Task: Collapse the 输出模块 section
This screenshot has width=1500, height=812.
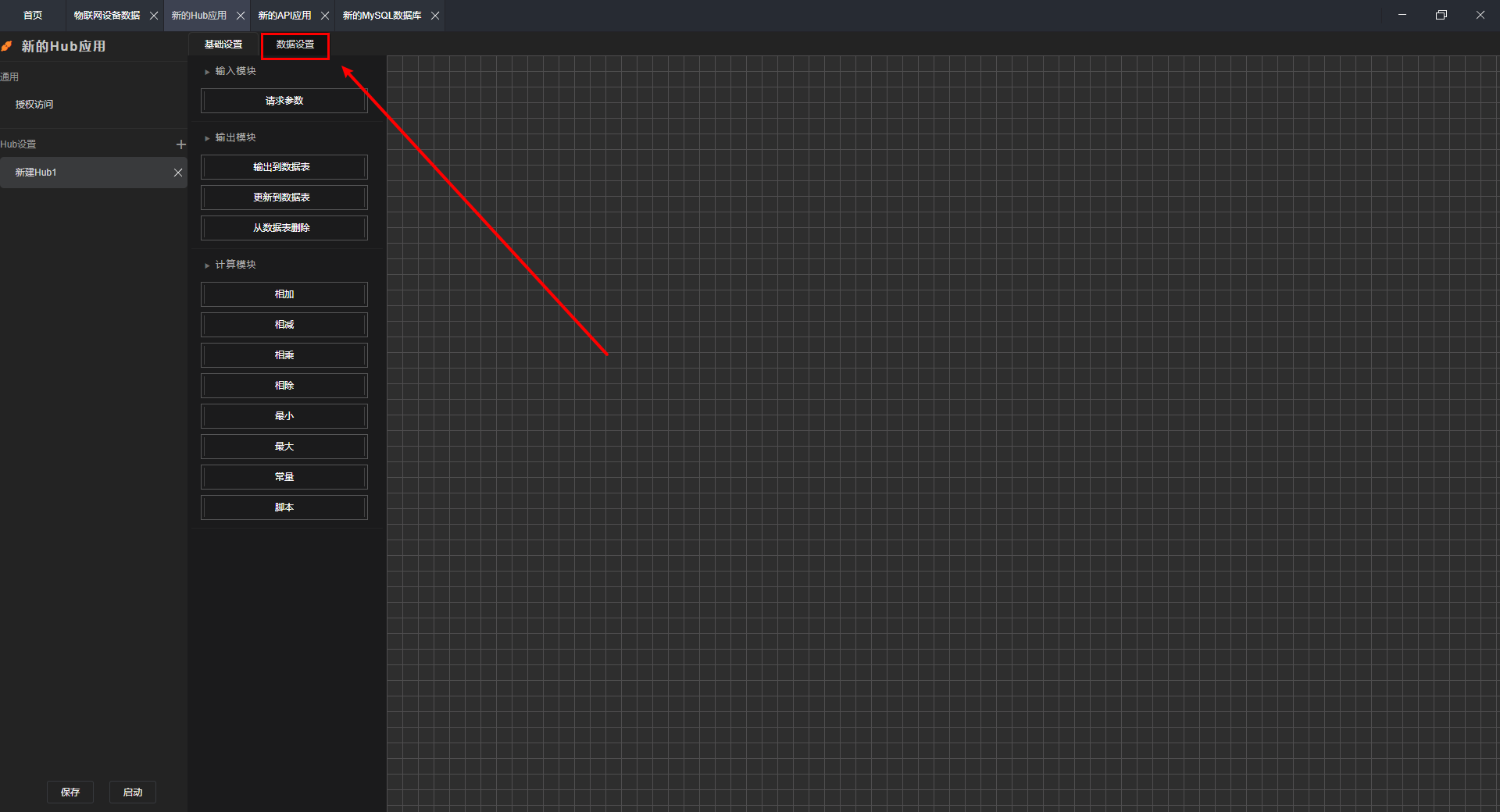Action: (x=207, y=138)
